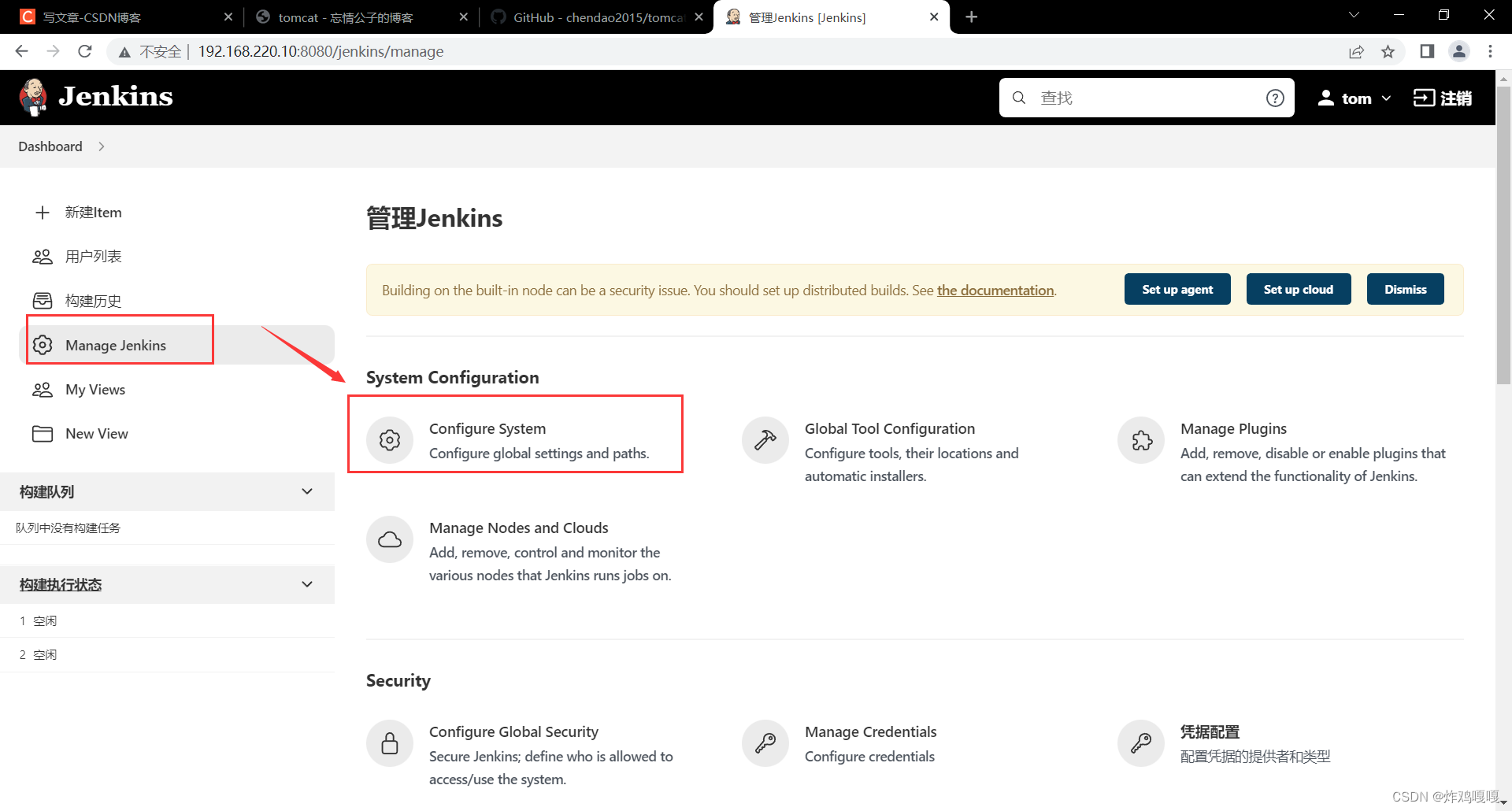Viewport: 1512px width, 811px height.
Task: Open the Configure Global Security link
Action: [513, 732]
